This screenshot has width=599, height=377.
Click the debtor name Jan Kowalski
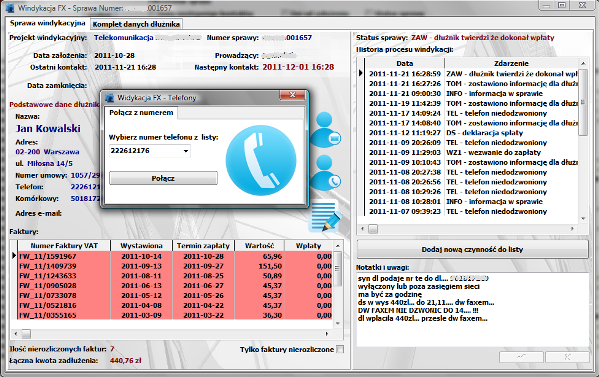click(x=48, y=129)
